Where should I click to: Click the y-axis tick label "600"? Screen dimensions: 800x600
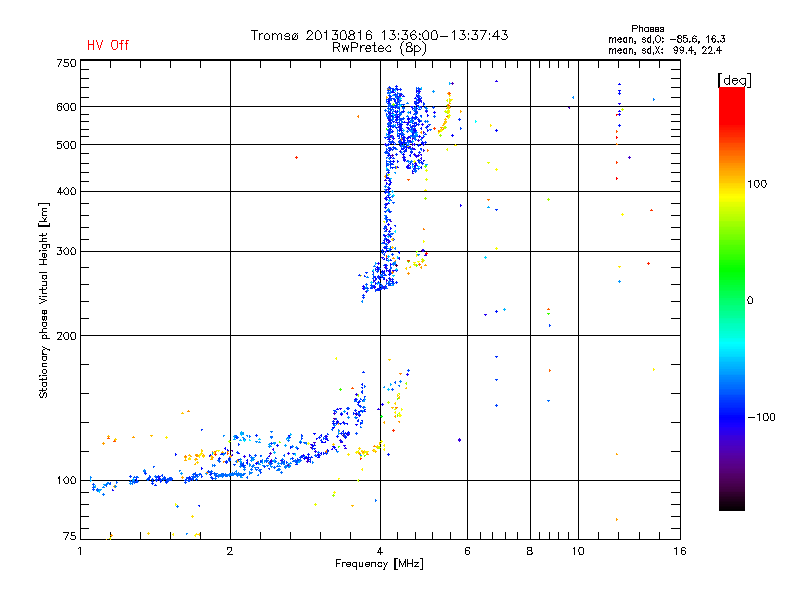tap(66, 107)
